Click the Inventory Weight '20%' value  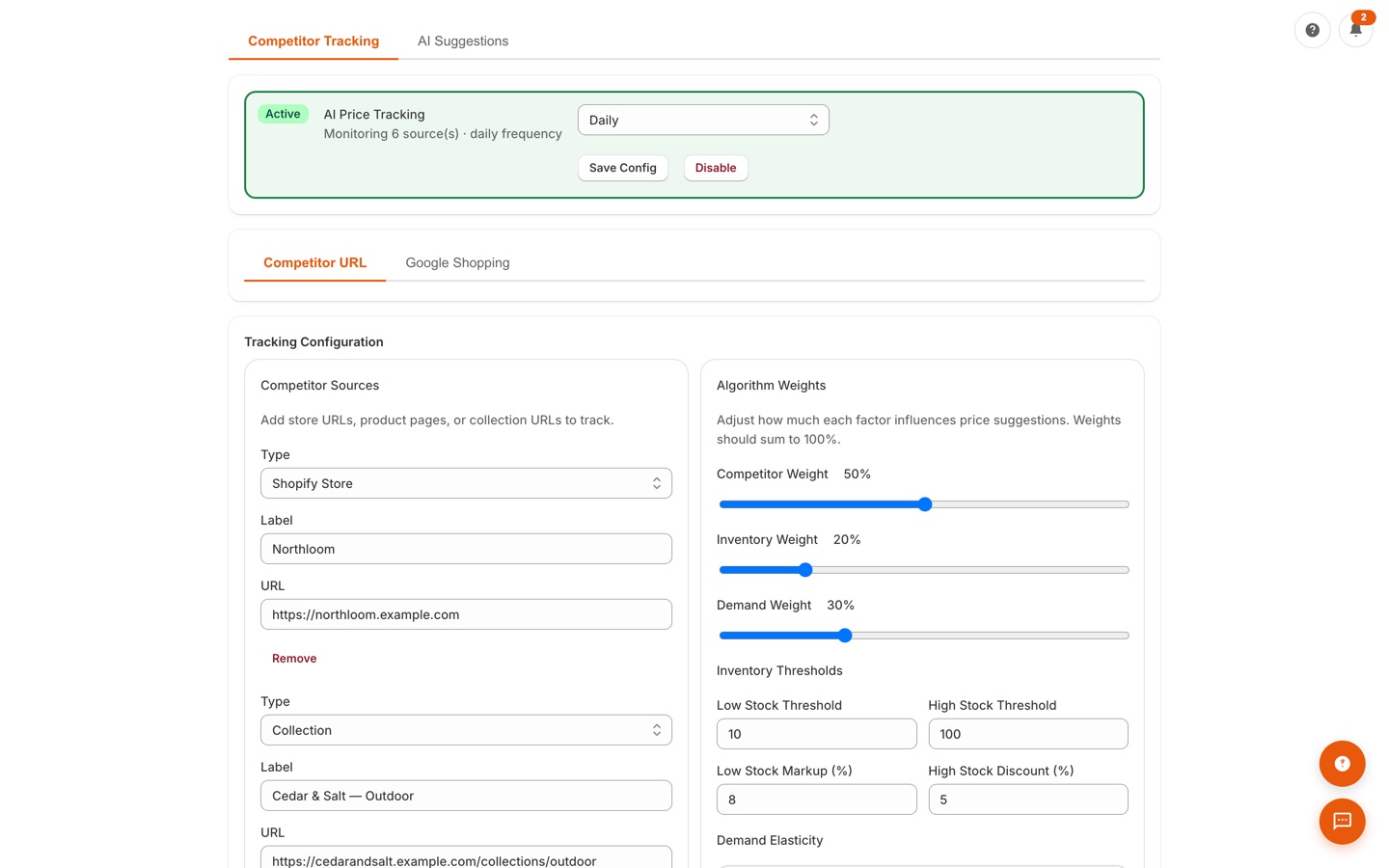847,540
